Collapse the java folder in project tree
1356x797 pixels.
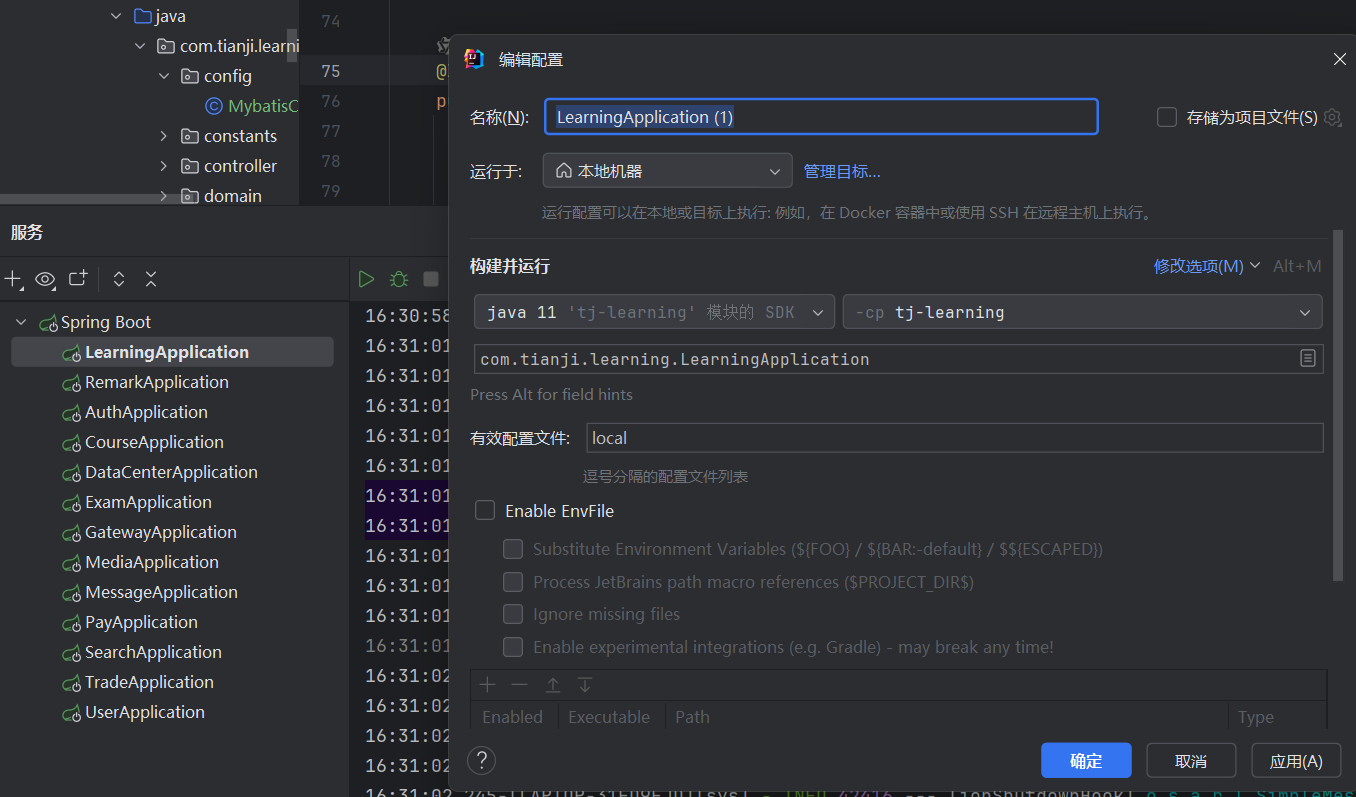point(116,16)
